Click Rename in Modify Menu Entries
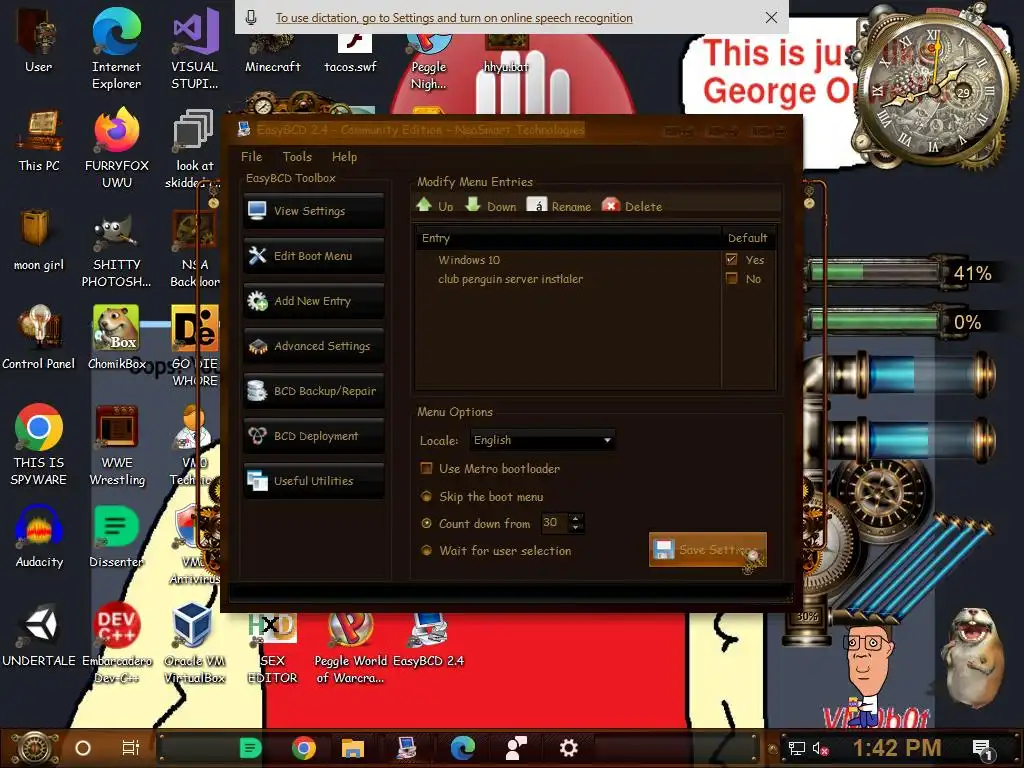 pyautogui.click(x=559, y=206)
